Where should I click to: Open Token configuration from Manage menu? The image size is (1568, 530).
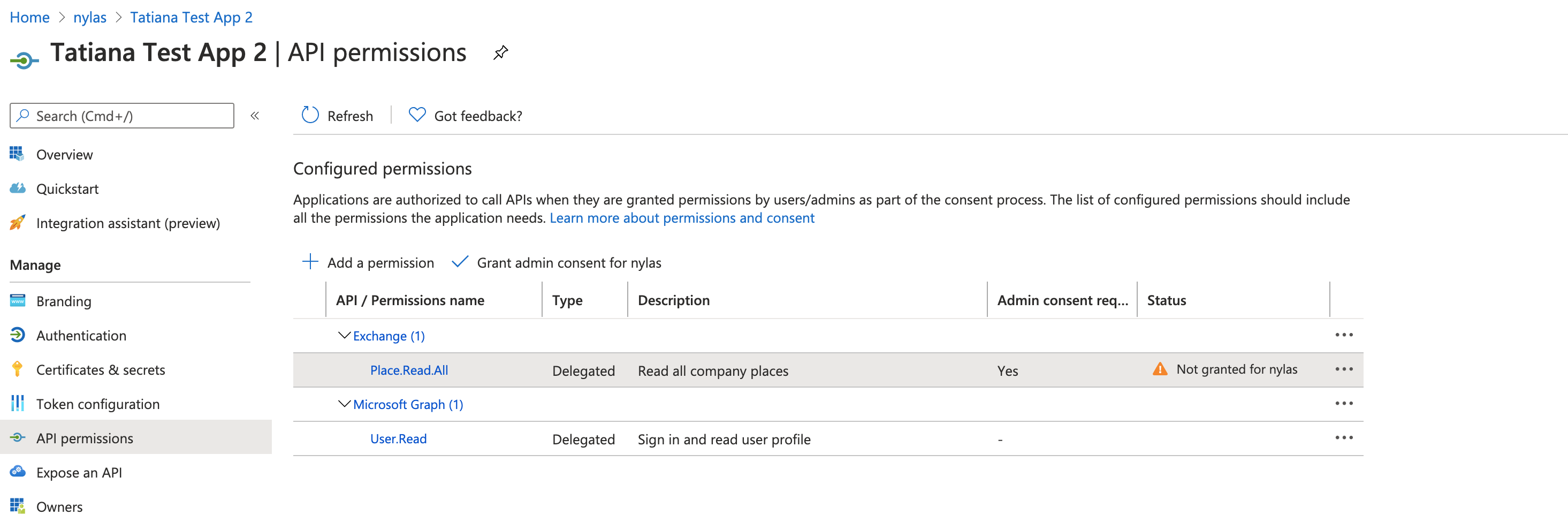pos(98,403)
